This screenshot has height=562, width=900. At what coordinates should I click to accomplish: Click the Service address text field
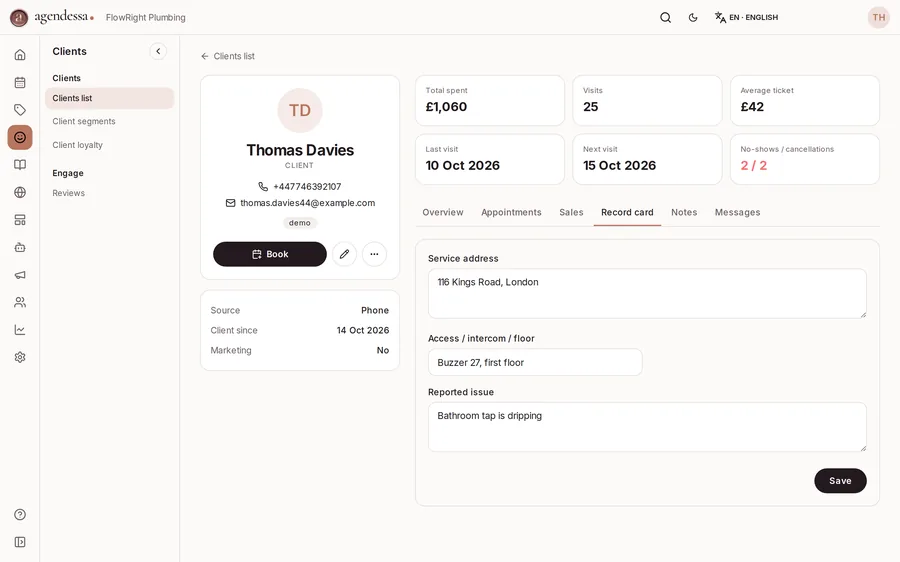click(647, 293)
